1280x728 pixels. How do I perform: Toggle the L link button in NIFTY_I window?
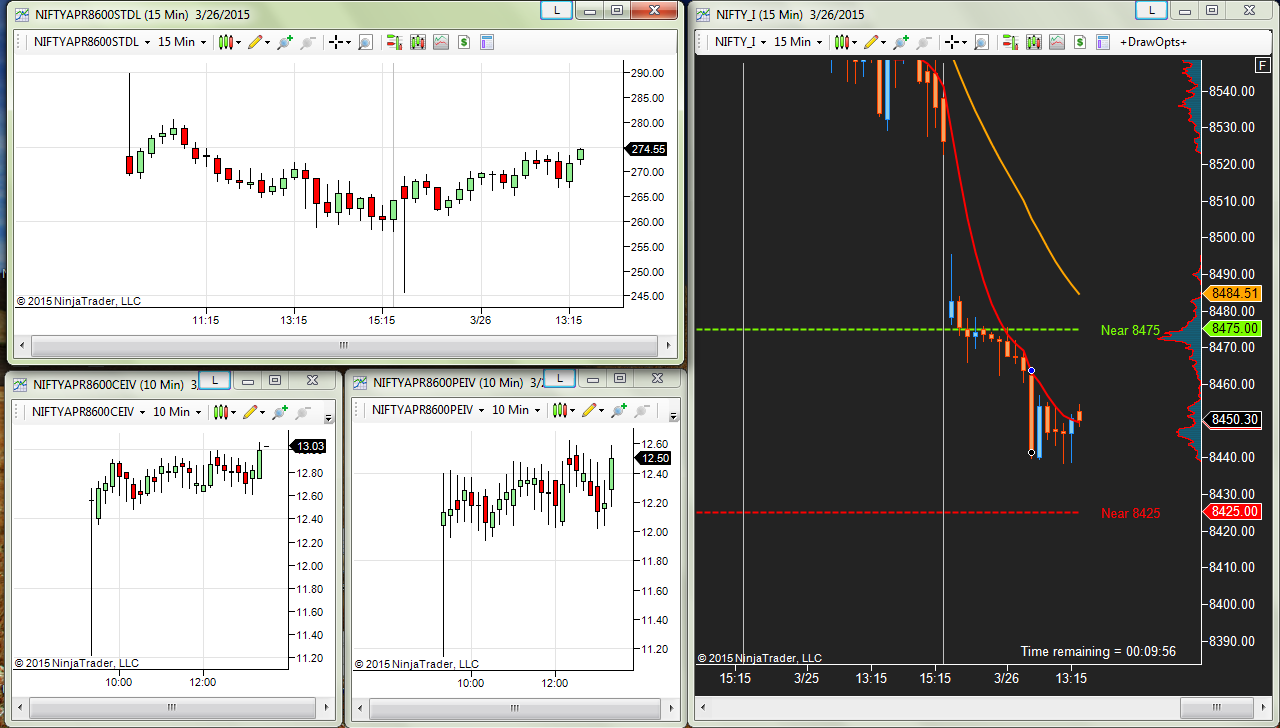tap(1152, 10)
